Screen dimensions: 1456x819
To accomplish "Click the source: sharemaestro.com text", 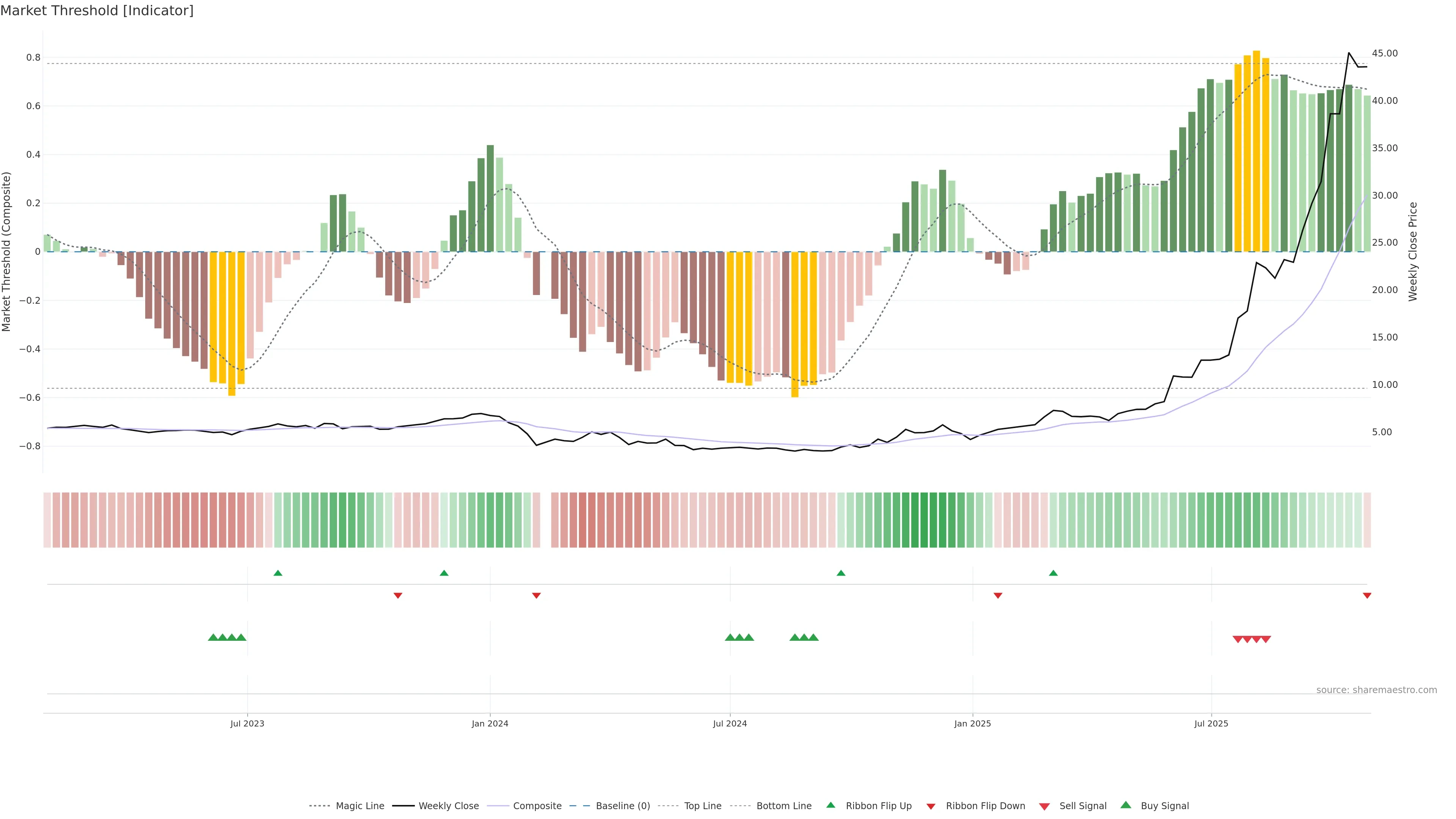I will pos(1376,690).
